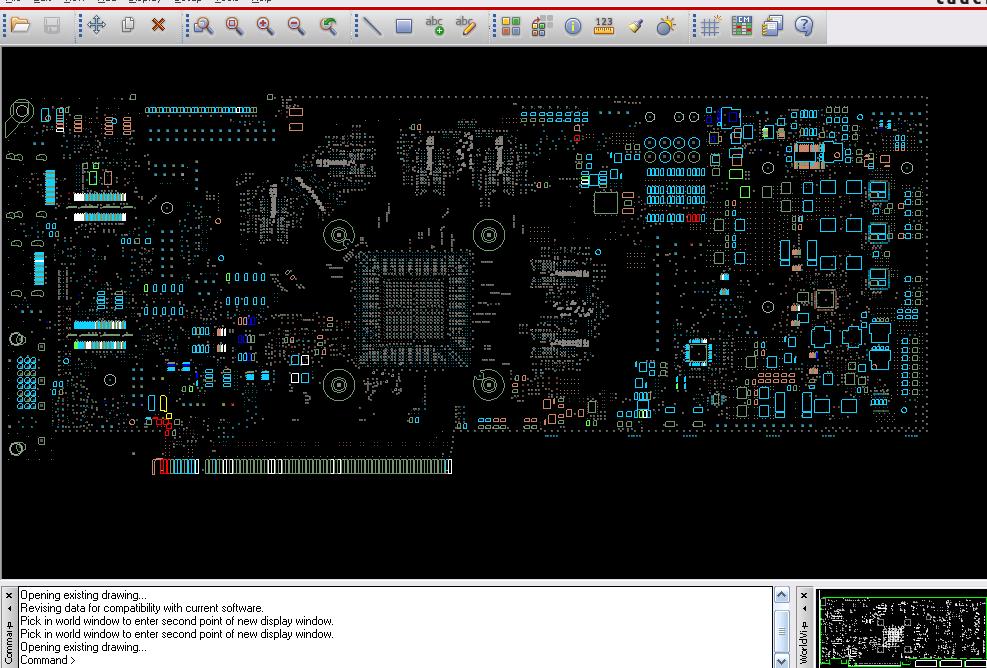Select the Copy tool
Image resolution: width=987 pixels, height=668 pixels.
point(128,25)
